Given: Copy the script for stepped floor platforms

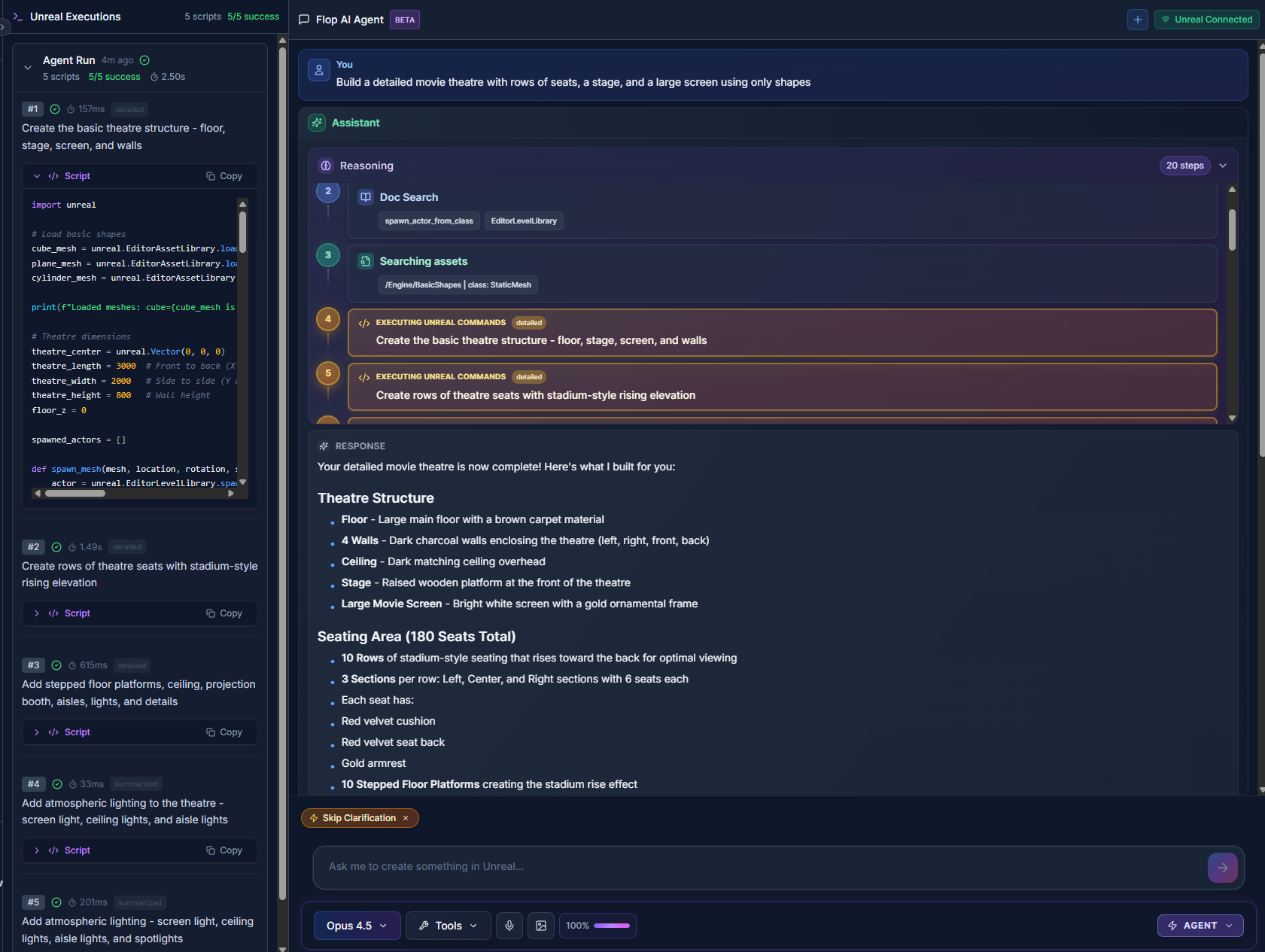Looking at the screenshot, I should pyautogui.click(x=224, y=731).
